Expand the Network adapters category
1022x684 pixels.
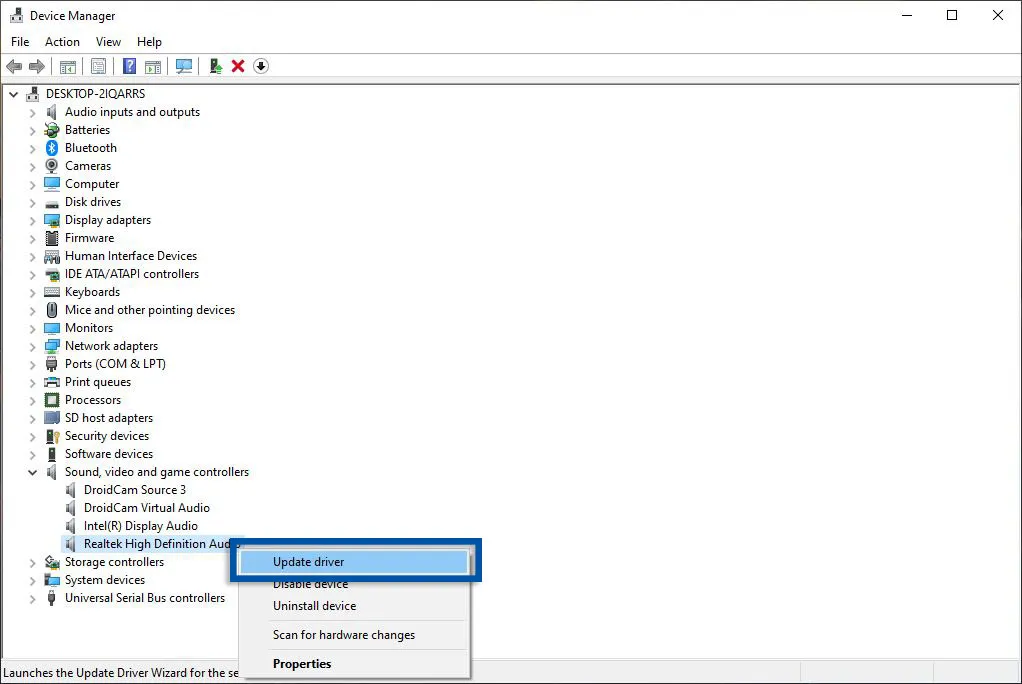point(32,345)
